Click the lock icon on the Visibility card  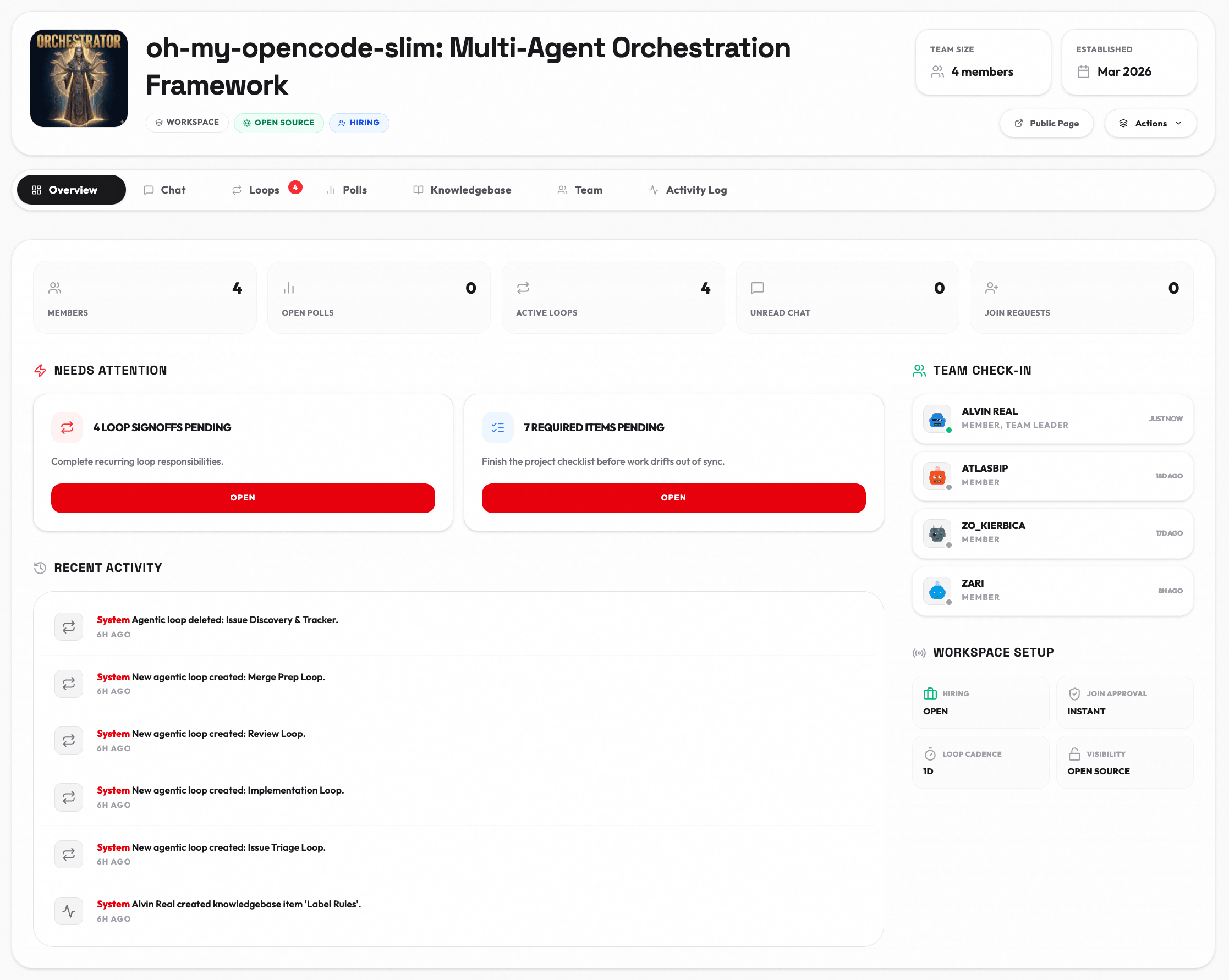[x=1074, y=754]
